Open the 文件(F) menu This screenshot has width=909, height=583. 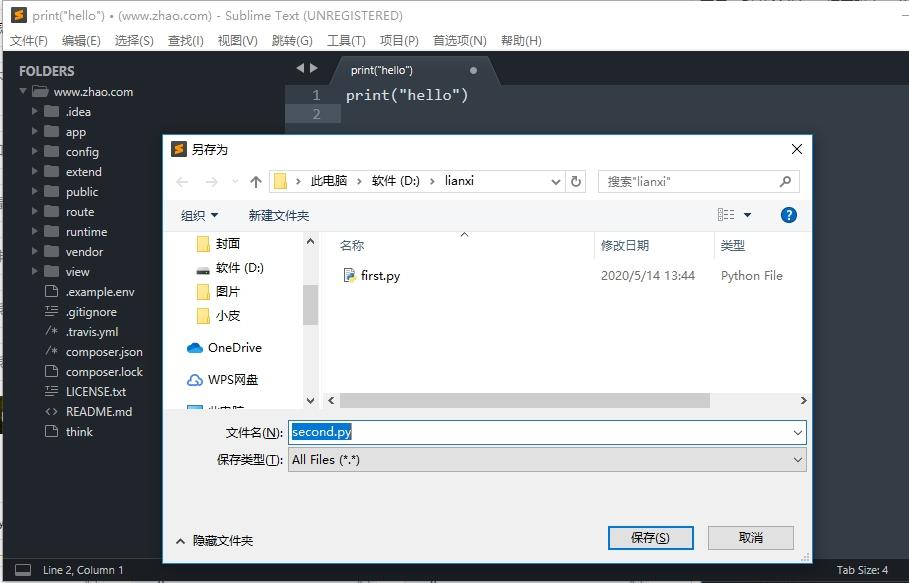pyautogui.click(x=29, y=41)
